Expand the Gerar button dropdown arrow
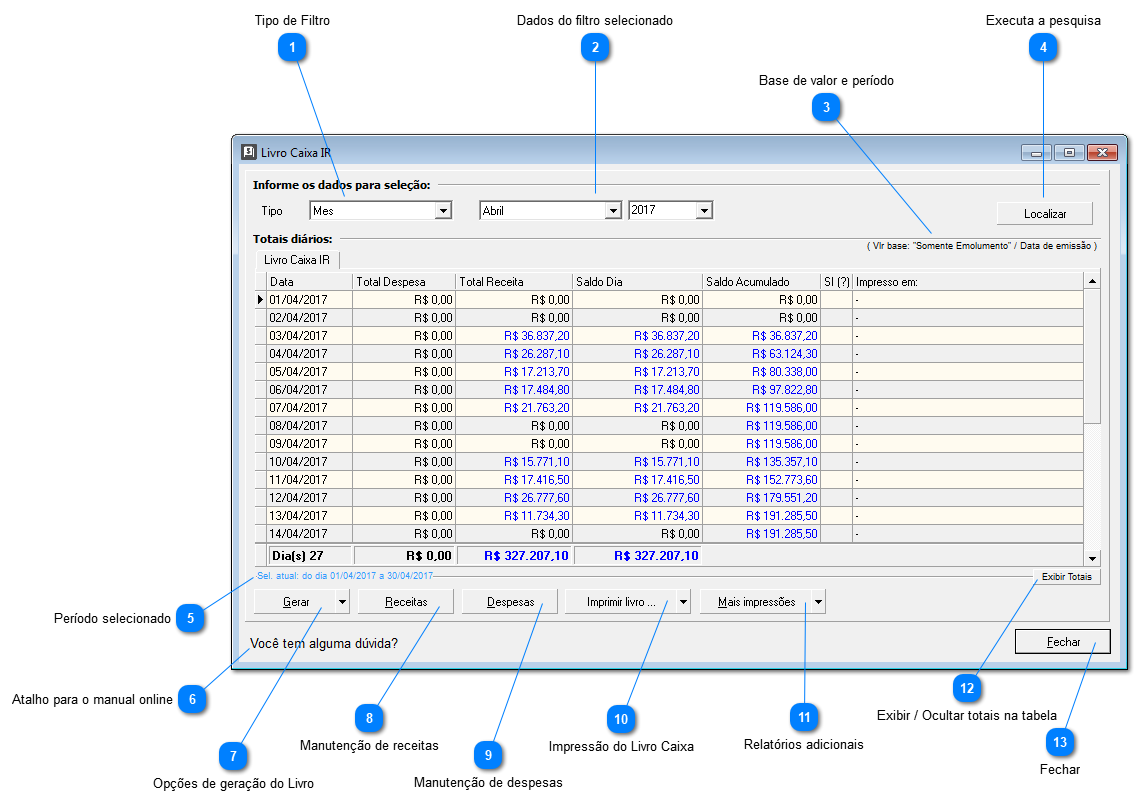 click(x=342, y=602)
